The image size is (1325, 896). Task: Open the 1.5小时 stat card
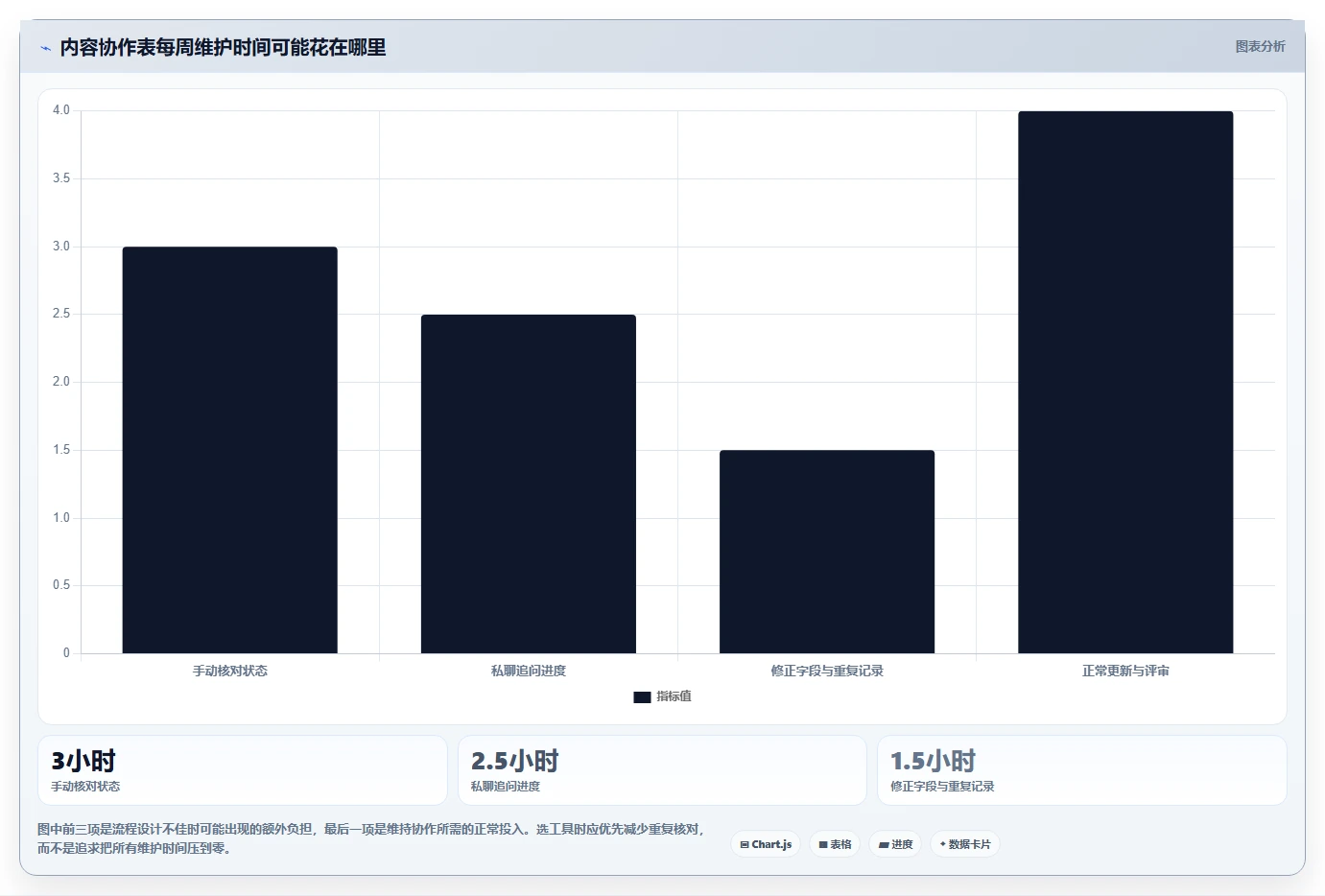tap(1082, 770)
